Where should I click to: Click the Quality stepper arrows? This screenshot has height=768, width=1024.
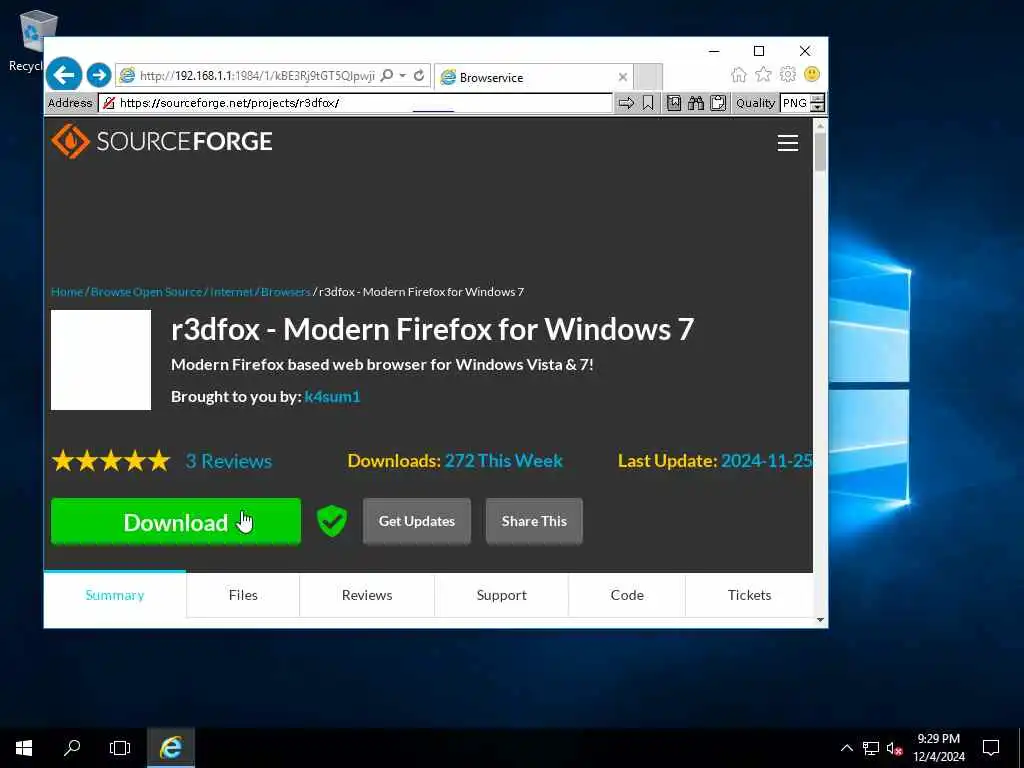817,103
